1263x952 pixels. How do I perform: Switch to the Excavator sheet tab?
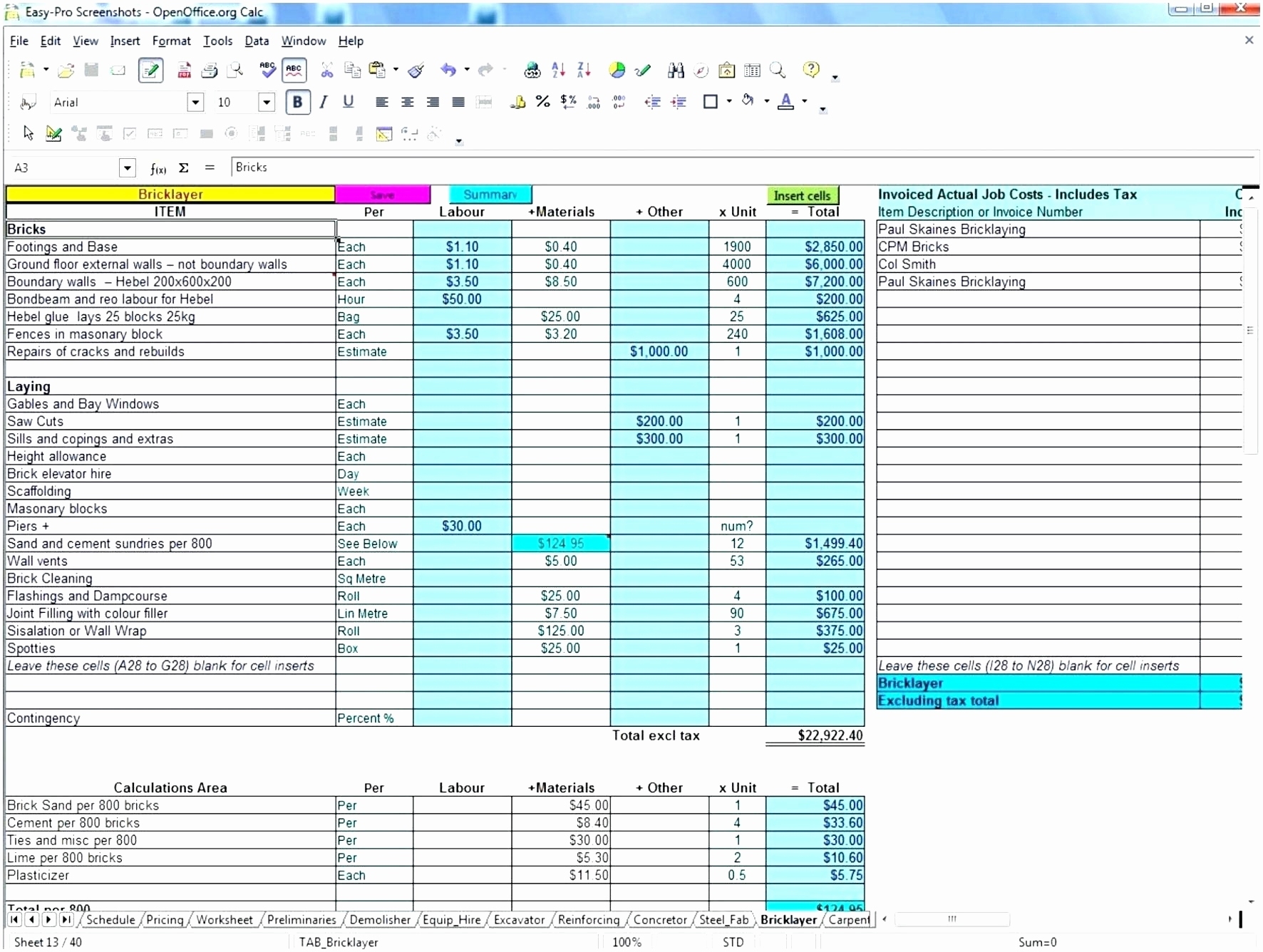(x=520, y=920)
